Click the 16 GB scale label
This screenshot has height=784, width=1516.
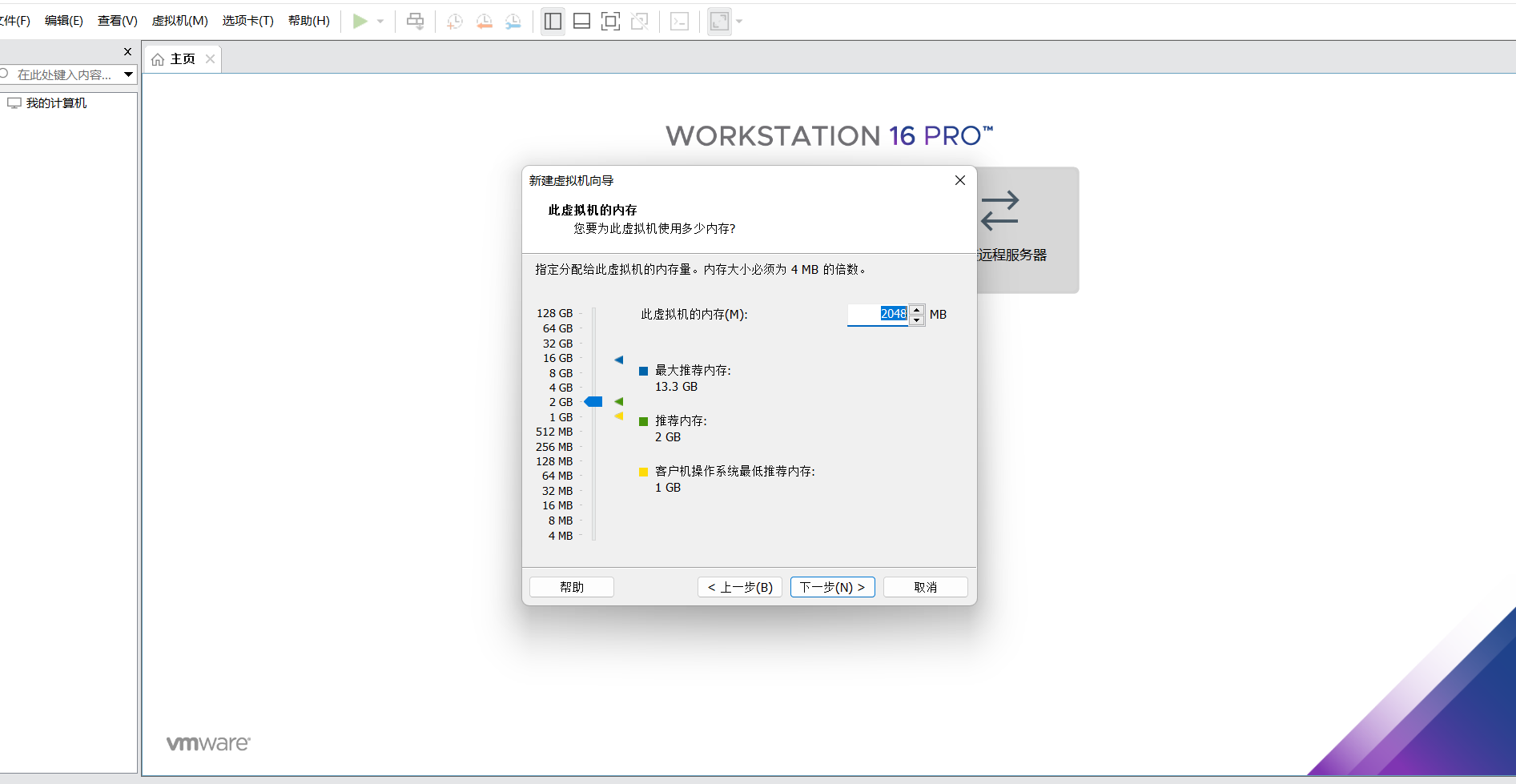click(558, 359)
